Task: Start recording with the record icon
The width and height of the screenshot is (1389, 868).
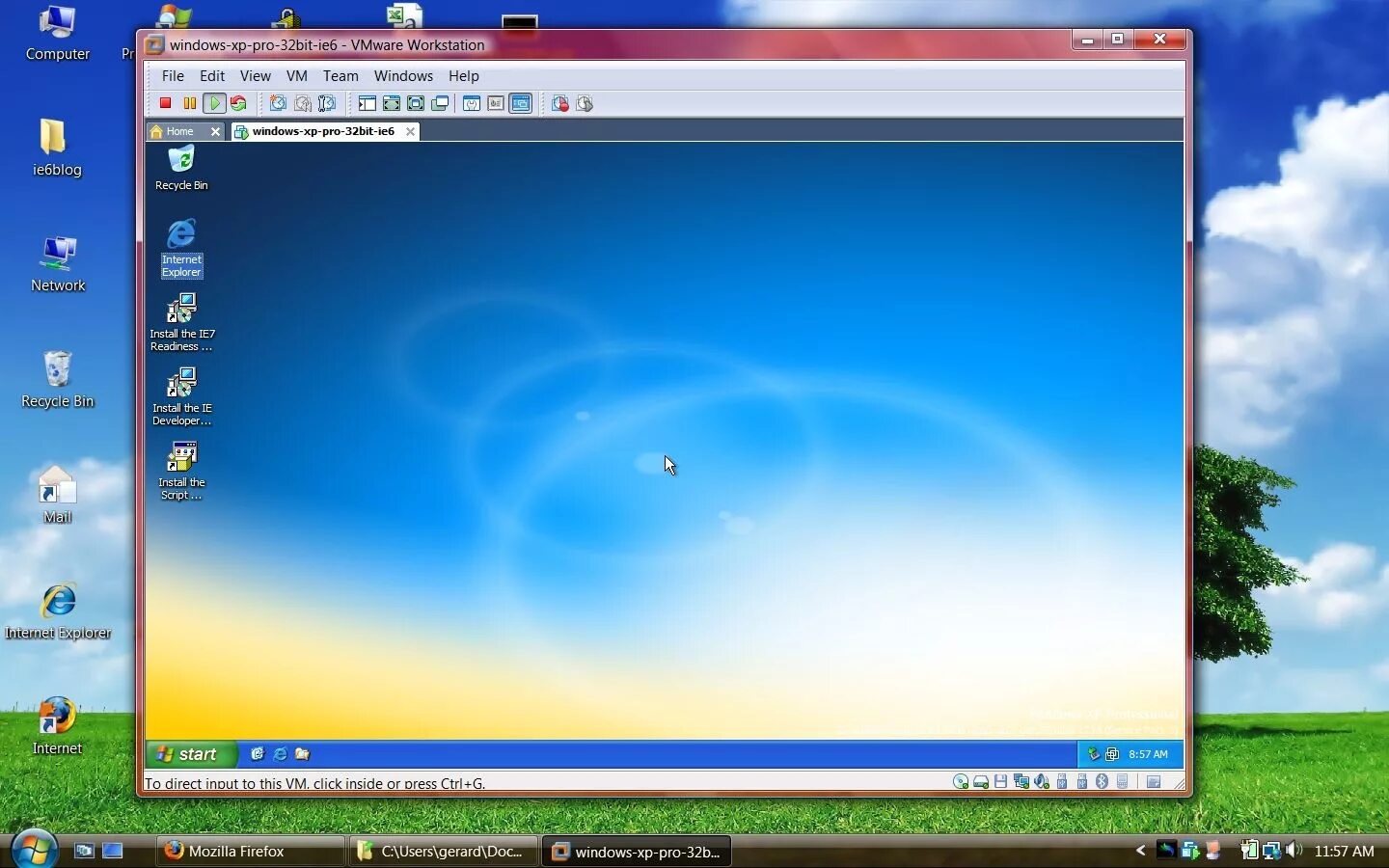Action: point(559,103)
